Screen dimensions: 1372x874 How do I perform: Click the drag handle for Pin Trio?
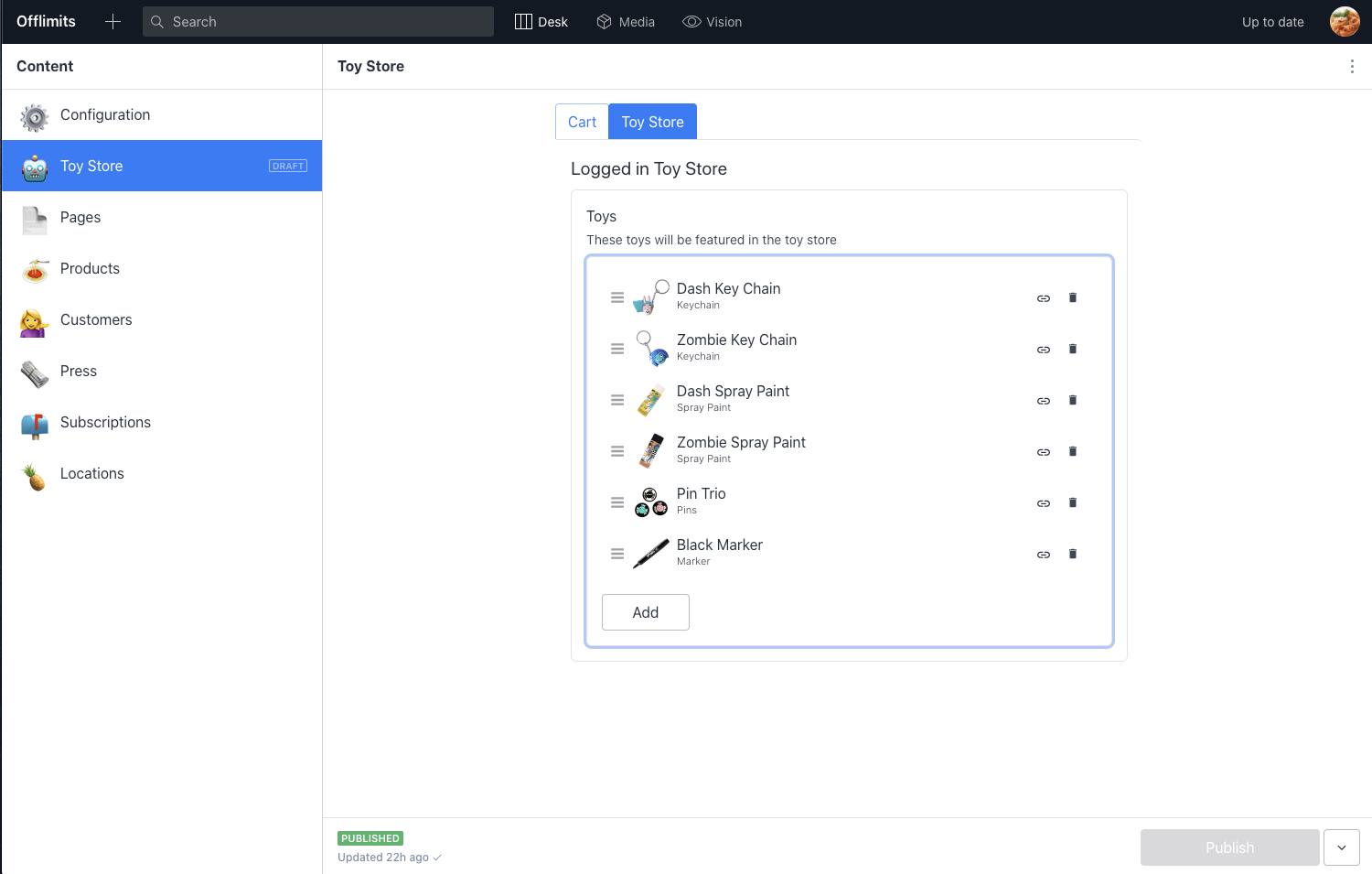point(617,502)
